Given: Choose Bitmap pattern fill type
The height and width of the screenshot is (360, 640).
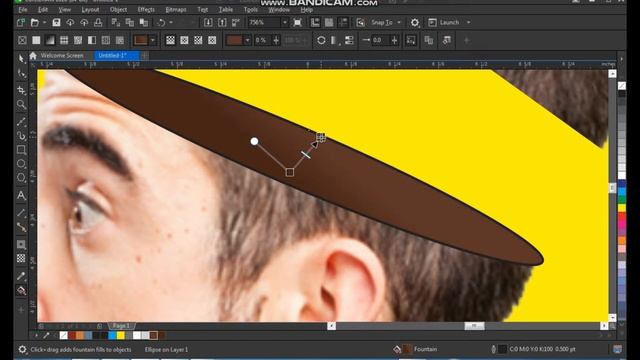Looking at the screenshot, I should coord(78,40).
